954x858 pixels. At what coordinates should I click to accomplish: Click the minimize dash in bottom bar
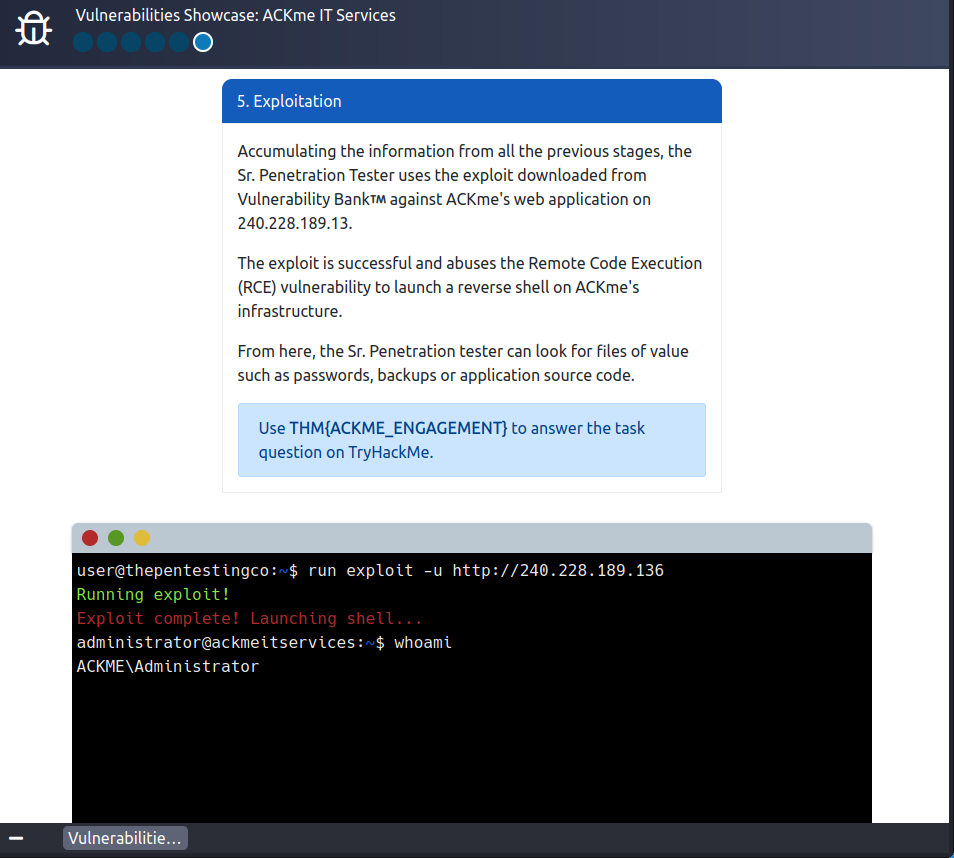[16, 838]
